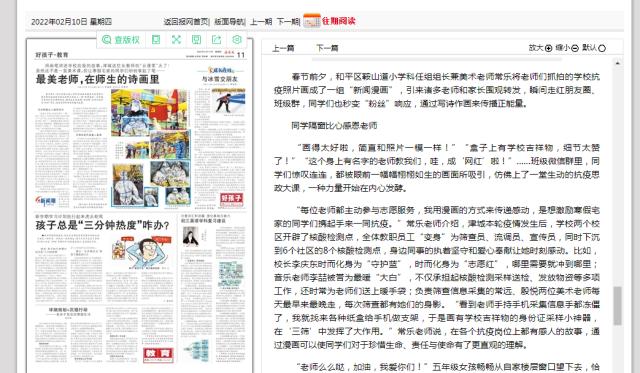Image resolution: width=640 pixels, height=373 pixels.
Task: Click the article scrollbar up arrow
Action: [618, 63]
